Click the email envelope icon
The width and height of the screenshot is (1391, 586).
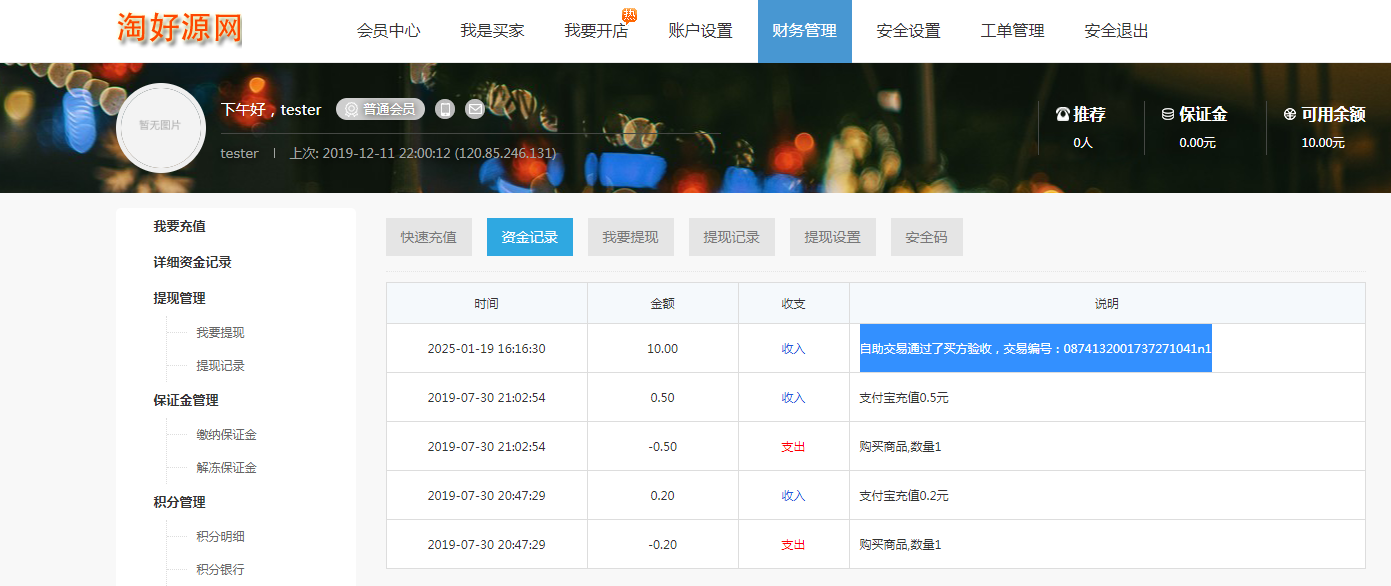coord(475,109)
